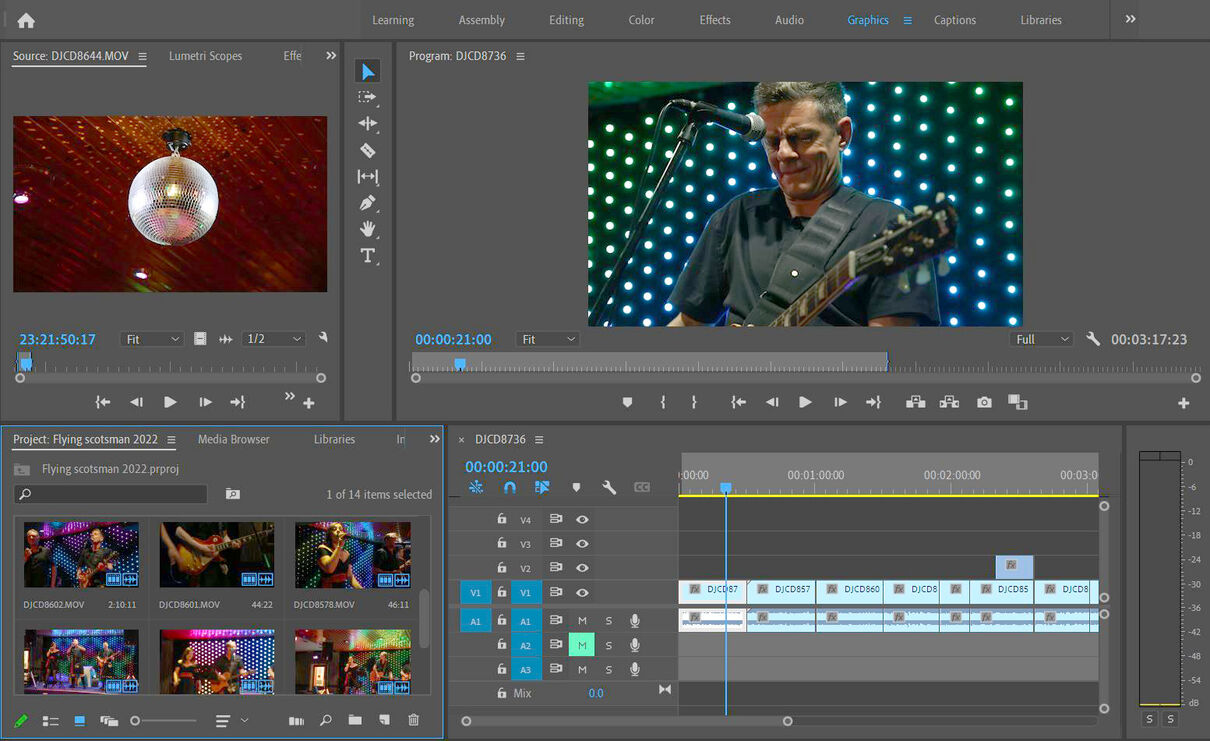The height and width of the screenshot is (741, 1210).
Task: Toggle snapping with the magnet icon
Action: pyautogui.click(x=508, y=487)
